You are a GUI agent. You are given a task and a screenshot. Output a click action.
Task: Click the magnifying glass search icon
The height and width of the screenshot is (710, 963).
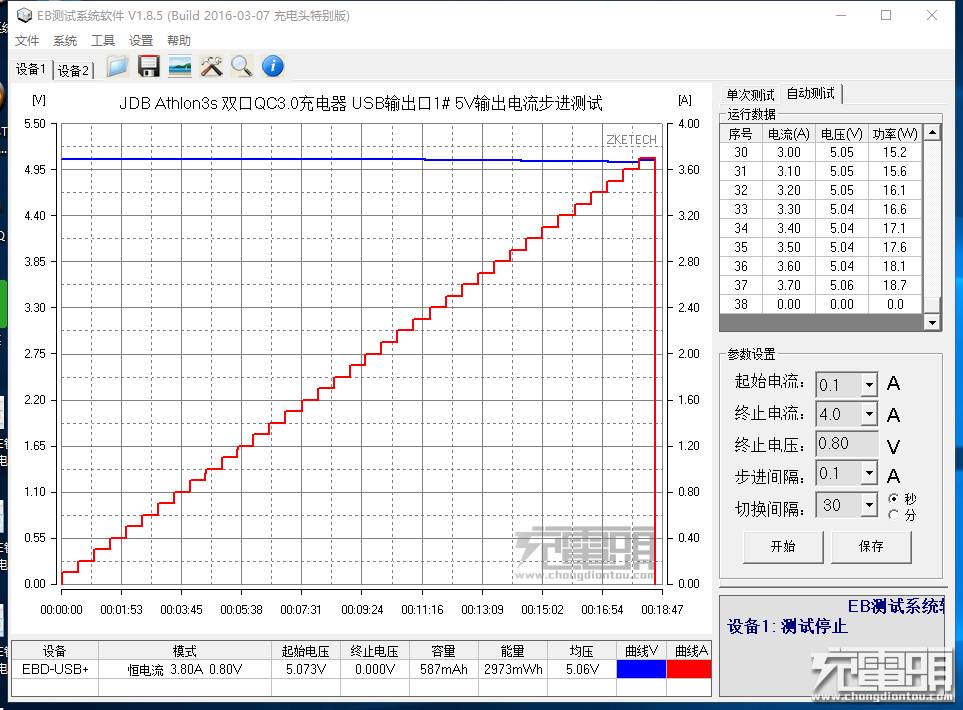pos(241,66)
